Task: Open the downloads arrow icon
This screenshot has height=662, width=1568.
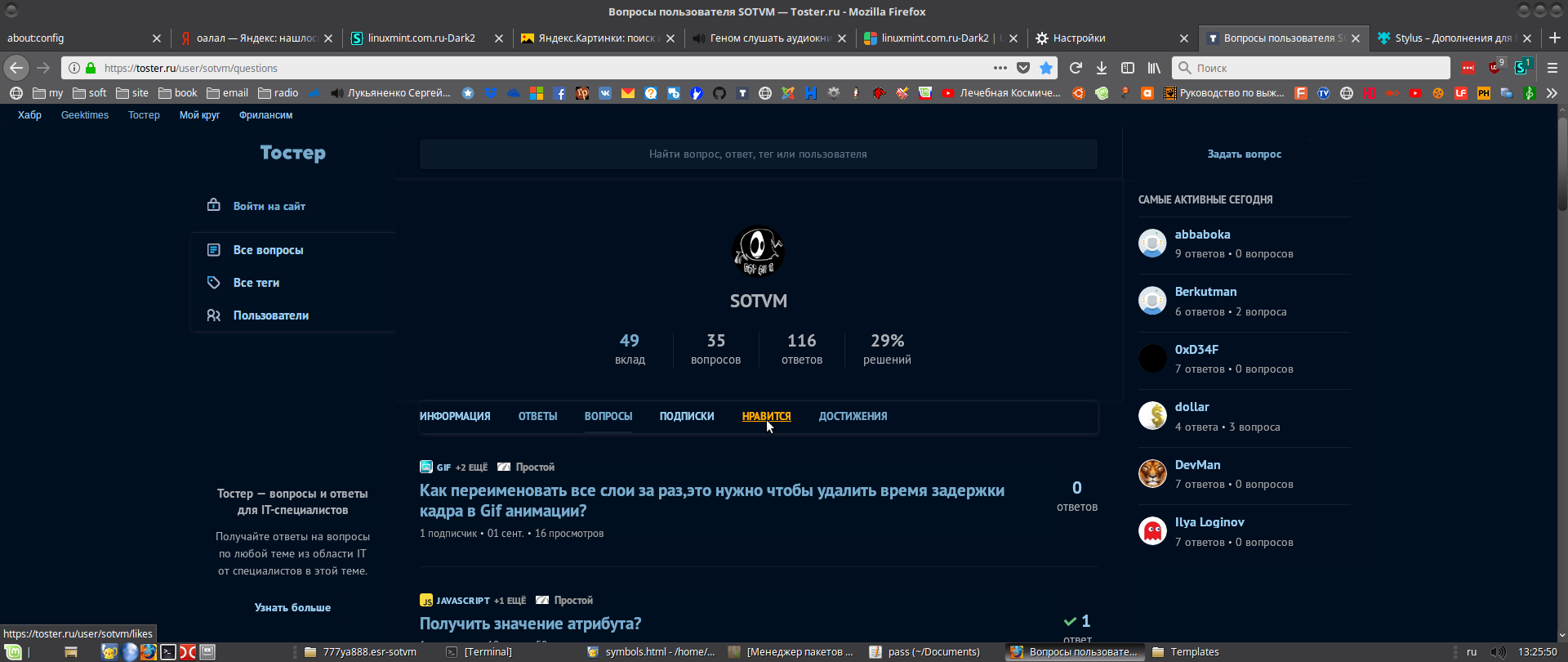Action: click(1102, 68)
